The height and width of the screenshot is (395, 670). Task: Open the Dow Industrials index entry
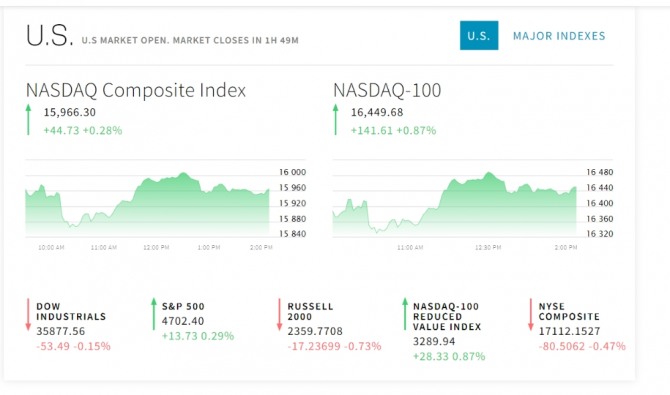point(71,312)
